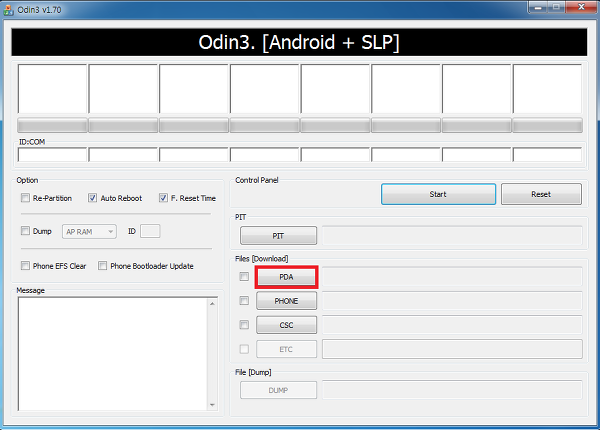Close the Odin3 window

[581, 7]
